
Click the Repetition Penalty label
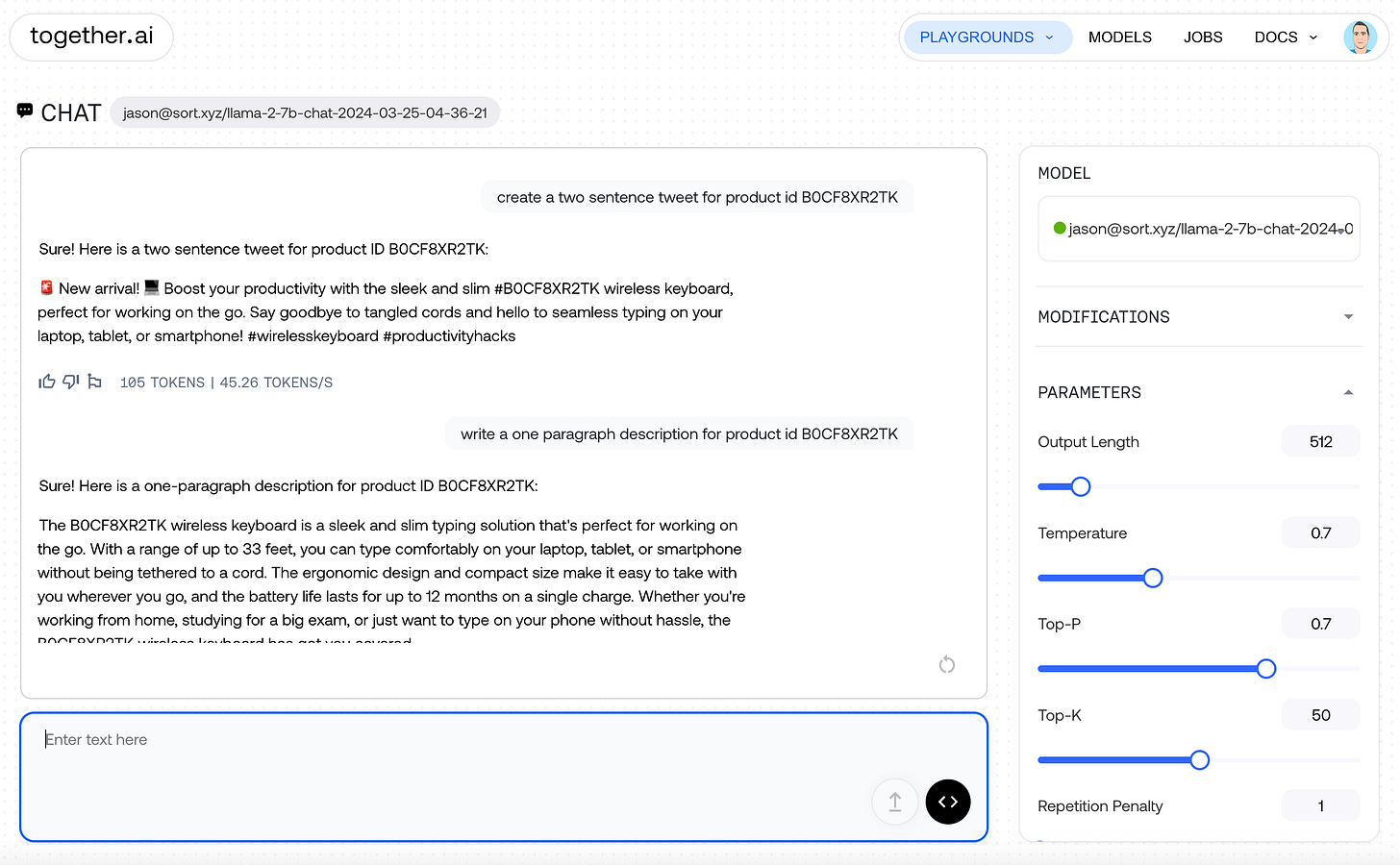click(1100, 806)
